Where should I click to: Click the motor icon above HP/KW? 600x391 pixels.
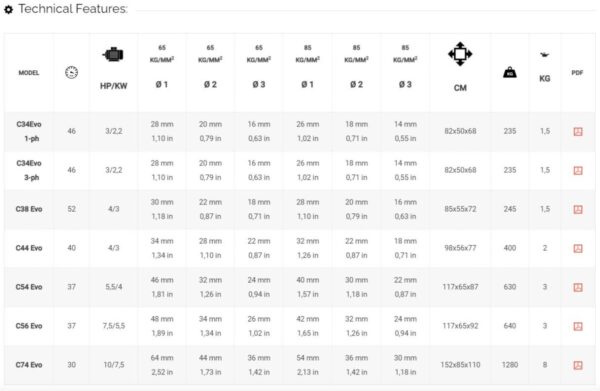[x=113, y=54]
